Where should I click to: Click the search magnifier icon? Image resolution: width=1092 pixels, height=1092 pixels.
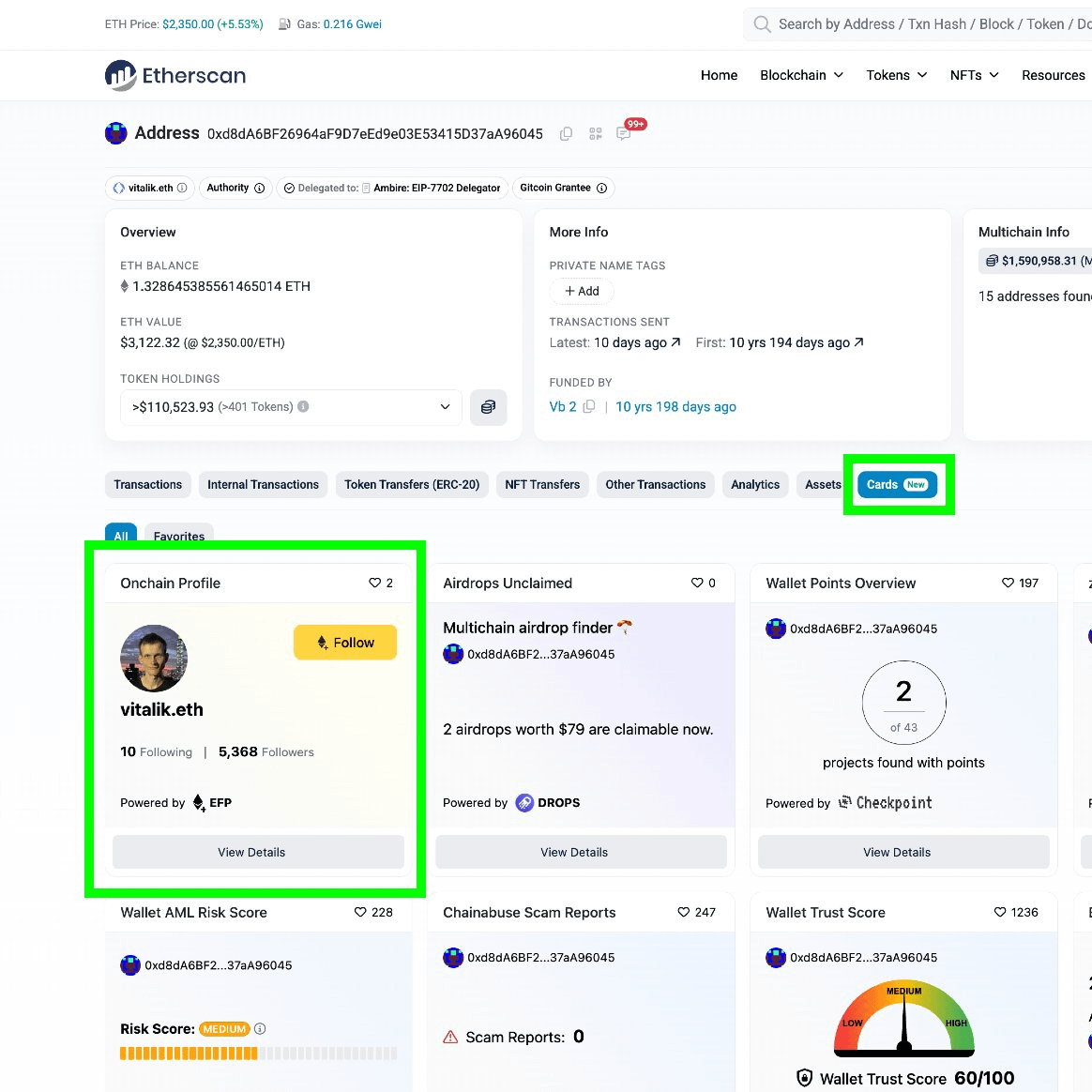(x=762, y=24)
